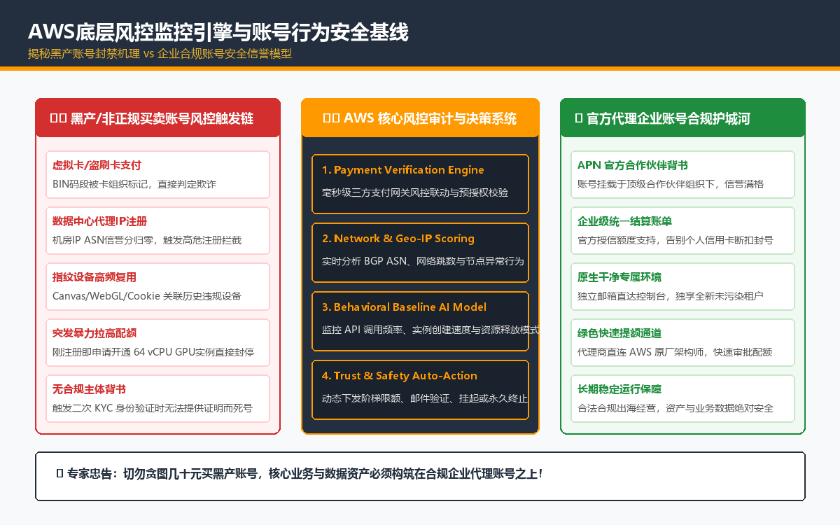
Task: Click '2. Network & Geo-IP Scoring' heading
Action: 398,239
